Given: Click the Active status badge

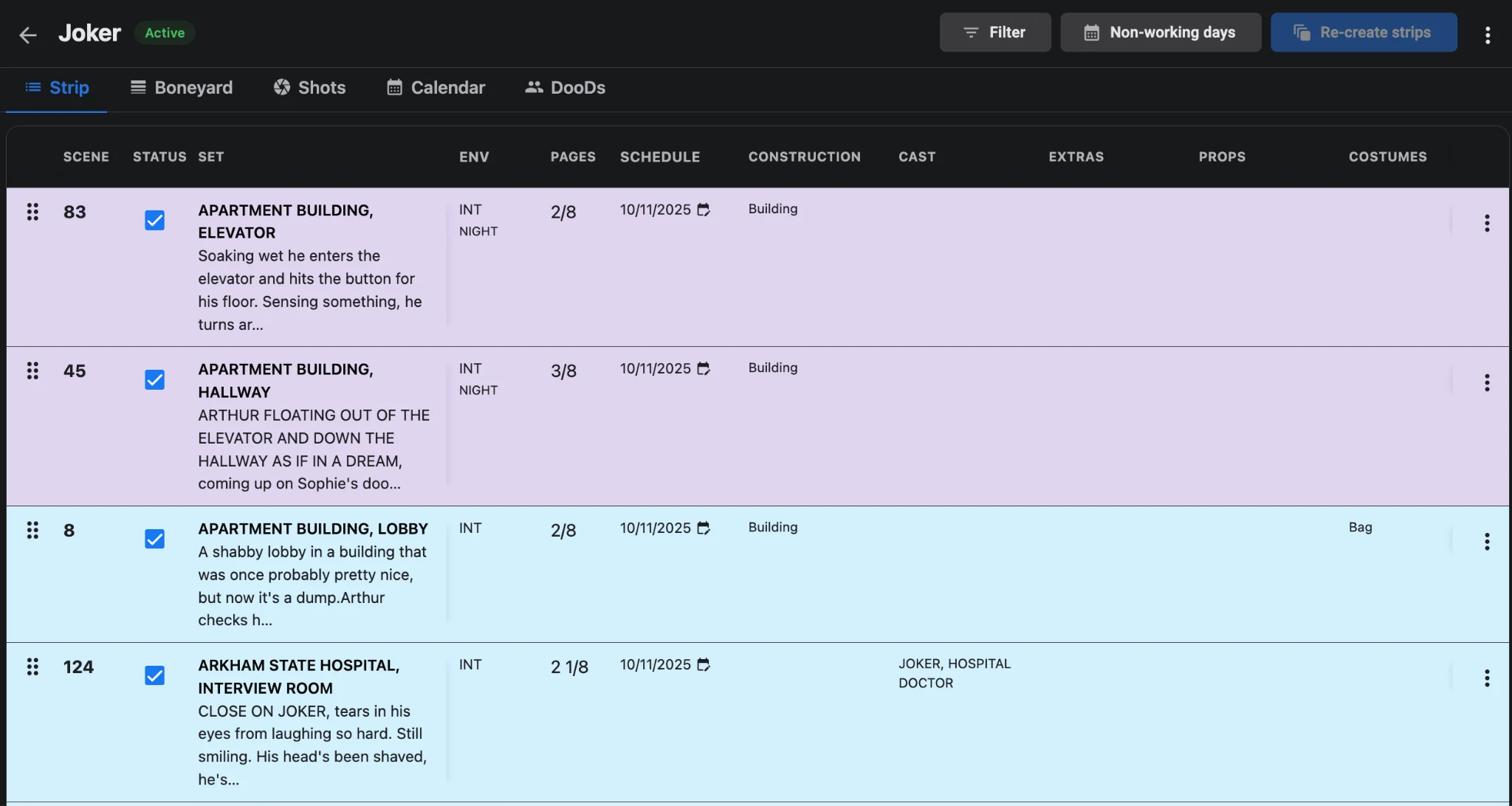Looking at the screenshot, I should point(165,32).
